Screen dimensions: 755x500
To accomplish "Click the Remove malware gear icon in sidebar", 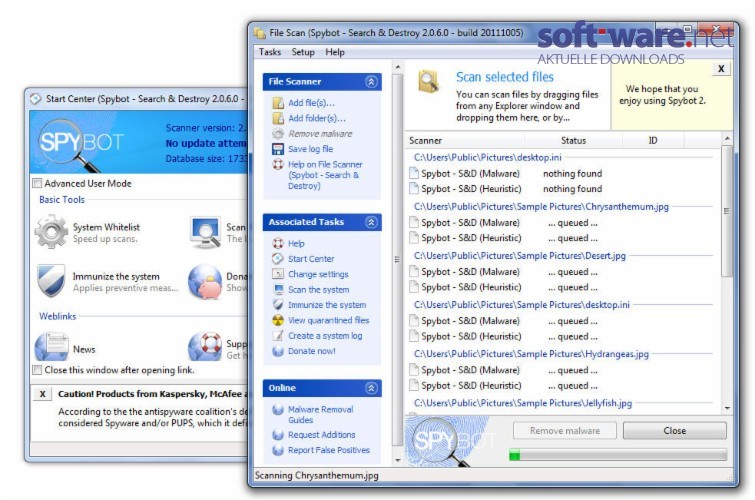I will coord(278,133).
